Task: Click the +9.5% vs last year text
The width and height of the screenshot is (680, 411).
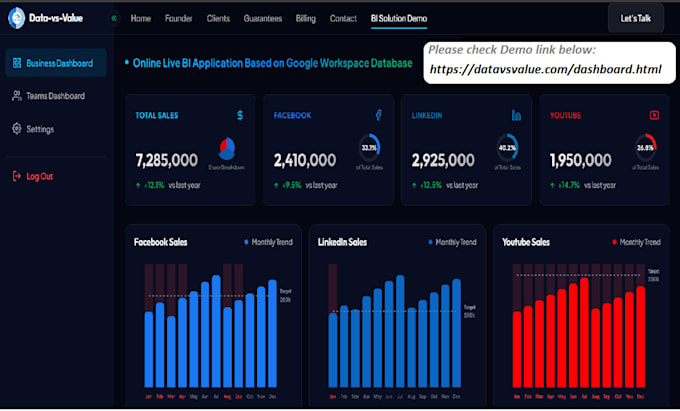Action: 306,185
